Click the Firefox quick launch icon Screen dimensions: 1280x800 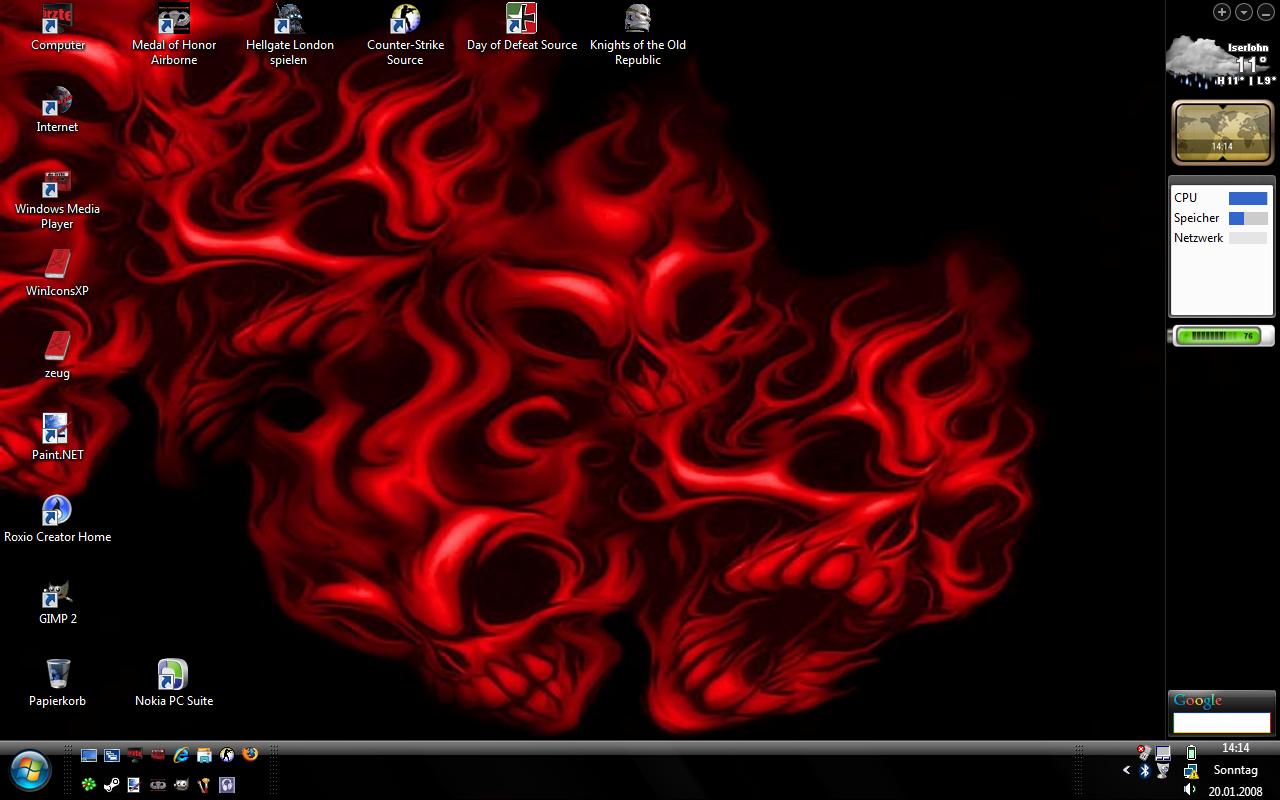(x=250, y=755)
